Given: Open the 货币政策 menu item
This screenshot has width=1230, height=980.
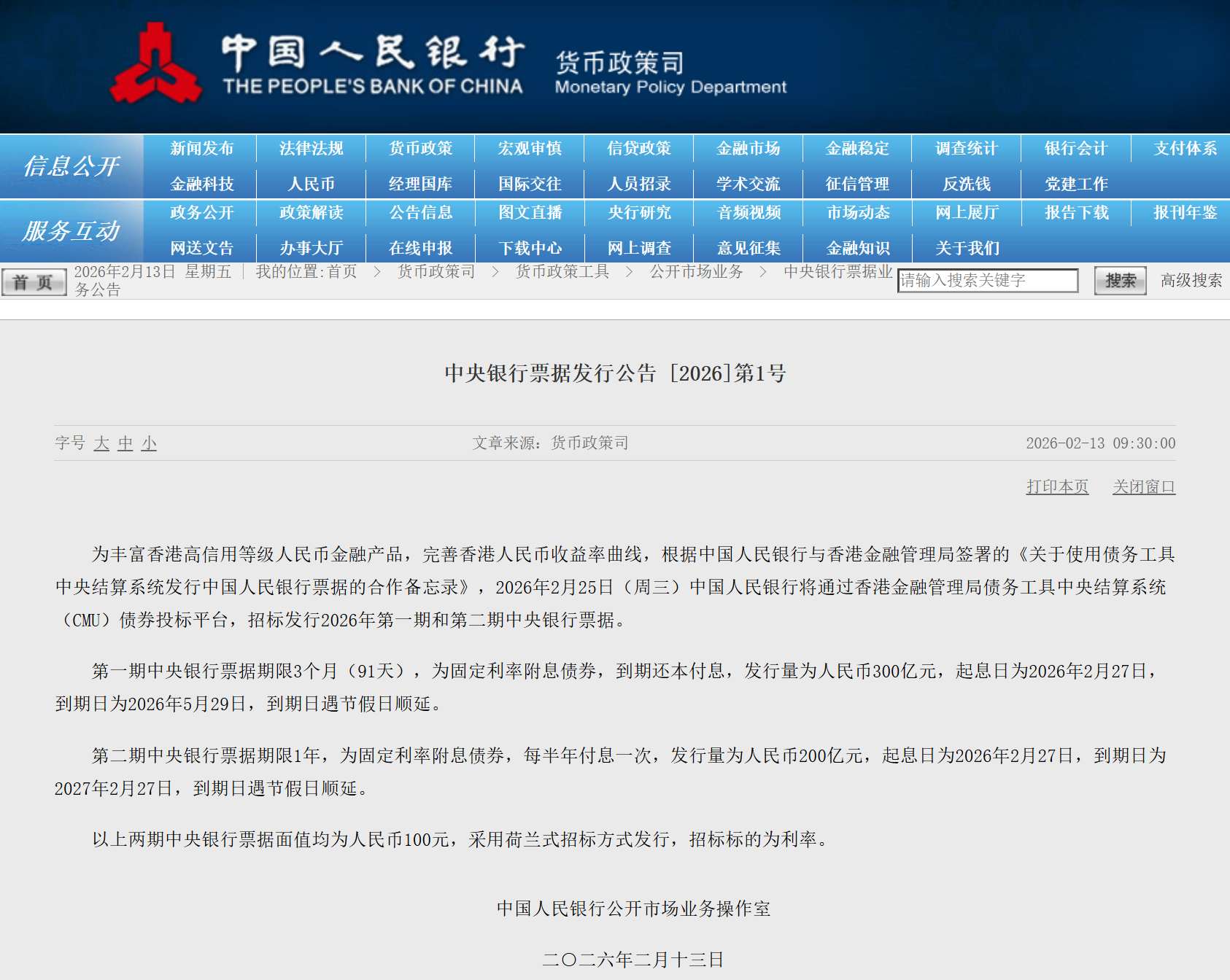Looking at the screenshot, I should (x=420, y=149).
